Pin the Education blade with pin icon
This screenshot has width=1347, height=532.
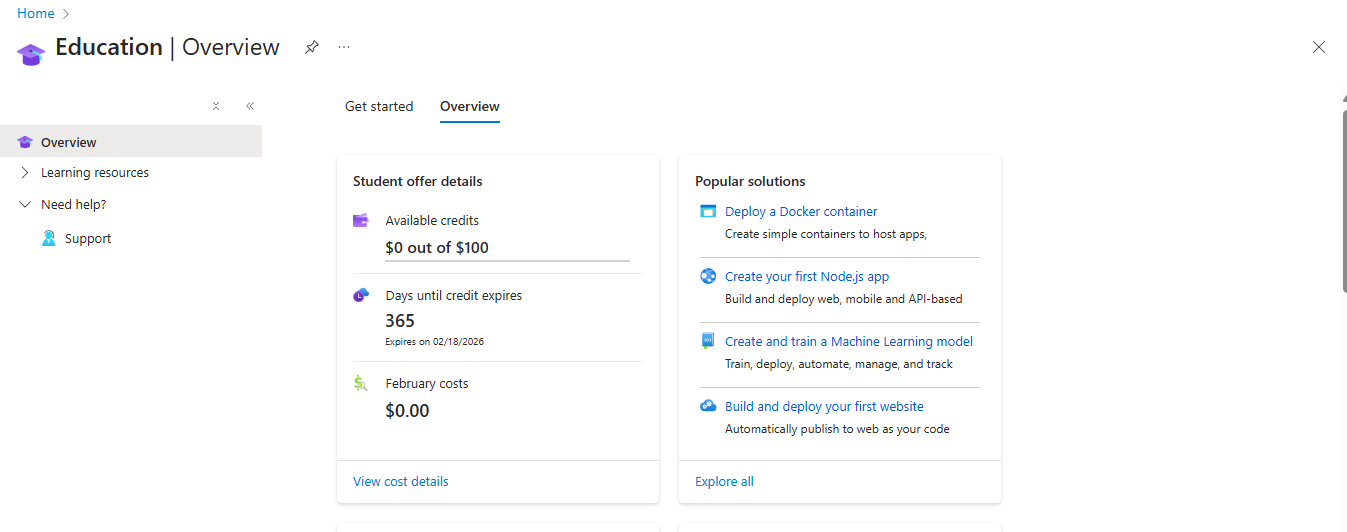coord(312,47)
